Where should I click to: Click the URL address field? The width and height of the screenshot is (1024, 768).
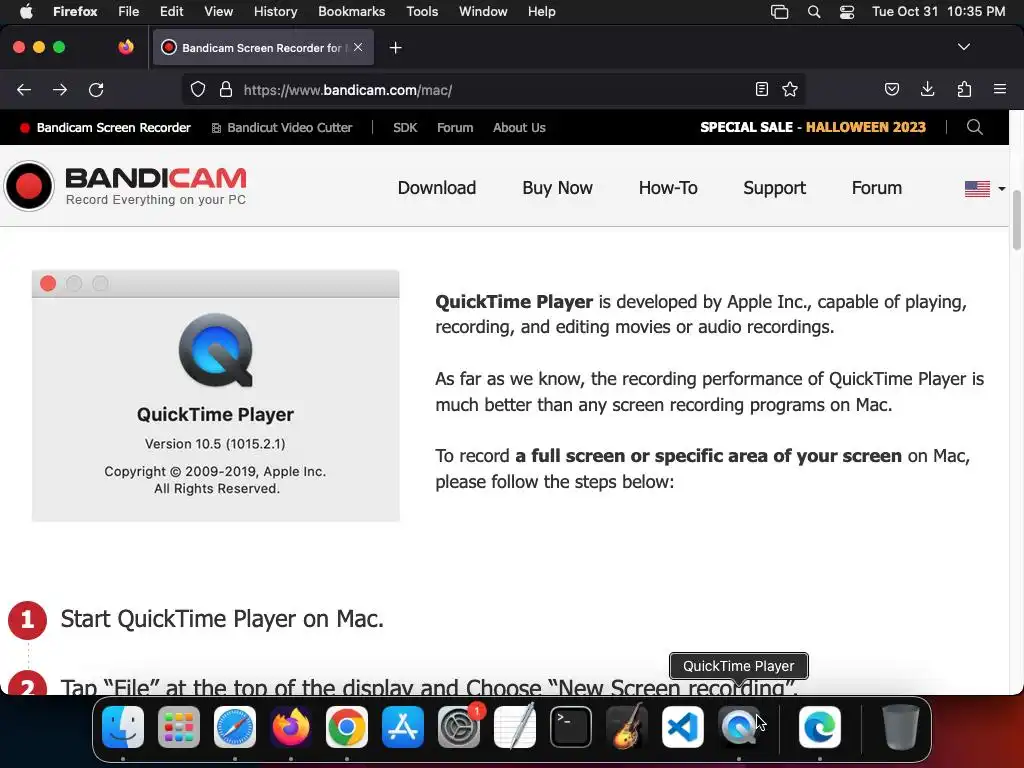(x=493, y=89)
